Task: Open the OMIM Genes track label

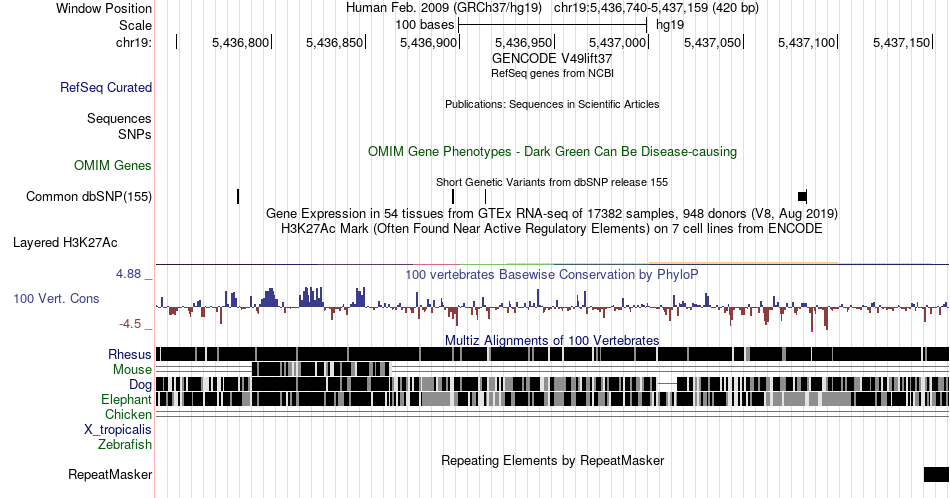Action: pos(113,165)
